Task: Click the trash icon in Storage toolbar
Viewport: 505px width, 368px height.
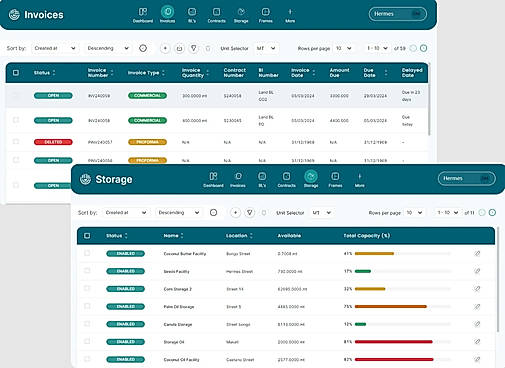Action: (264, 213)
